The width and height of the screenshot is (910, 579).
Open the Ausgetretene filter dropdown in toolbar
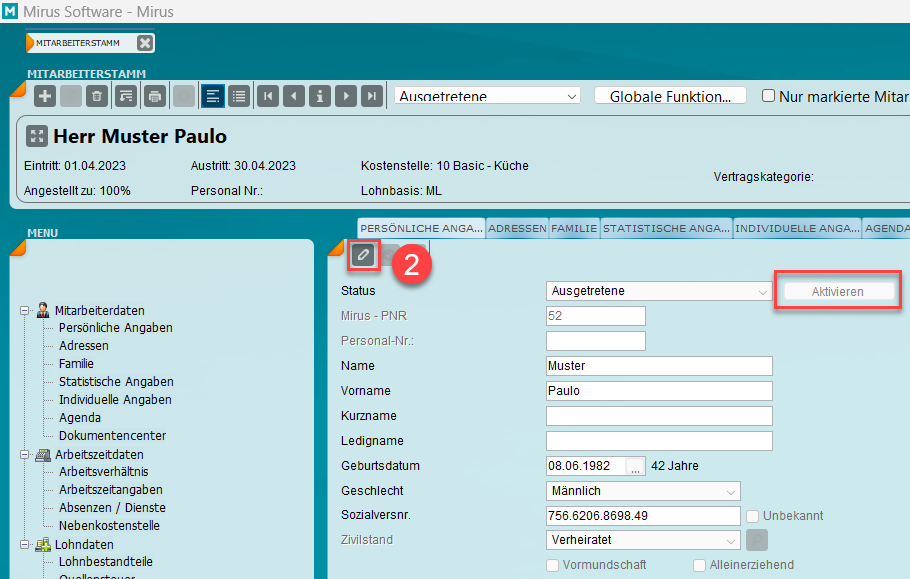click(x=488, y=96)
